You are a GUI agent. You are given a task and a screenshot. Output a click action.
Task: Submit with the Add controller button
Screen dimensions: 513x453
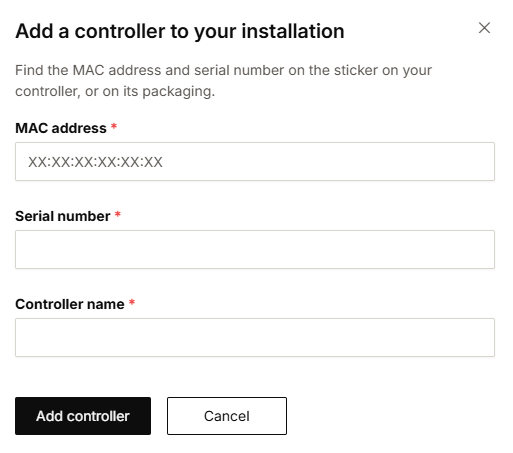point(83,416)
